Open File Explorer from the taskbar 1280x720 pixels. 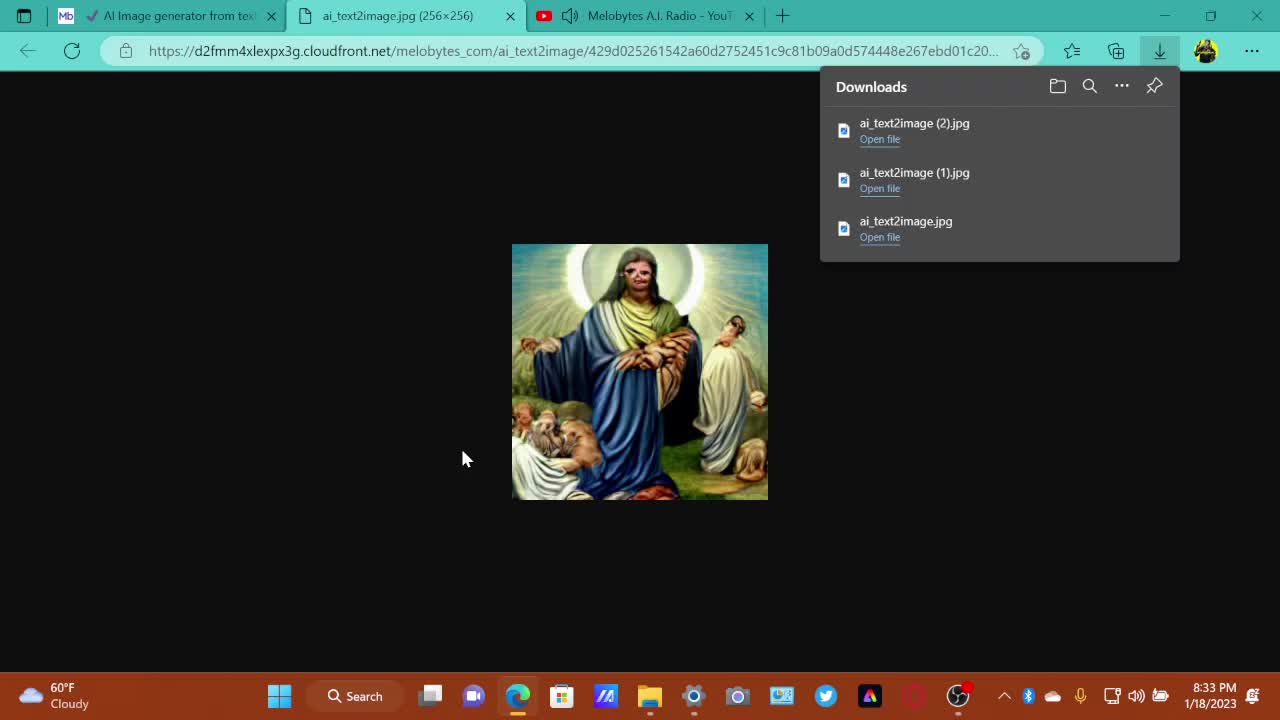(x=650, y=696)
